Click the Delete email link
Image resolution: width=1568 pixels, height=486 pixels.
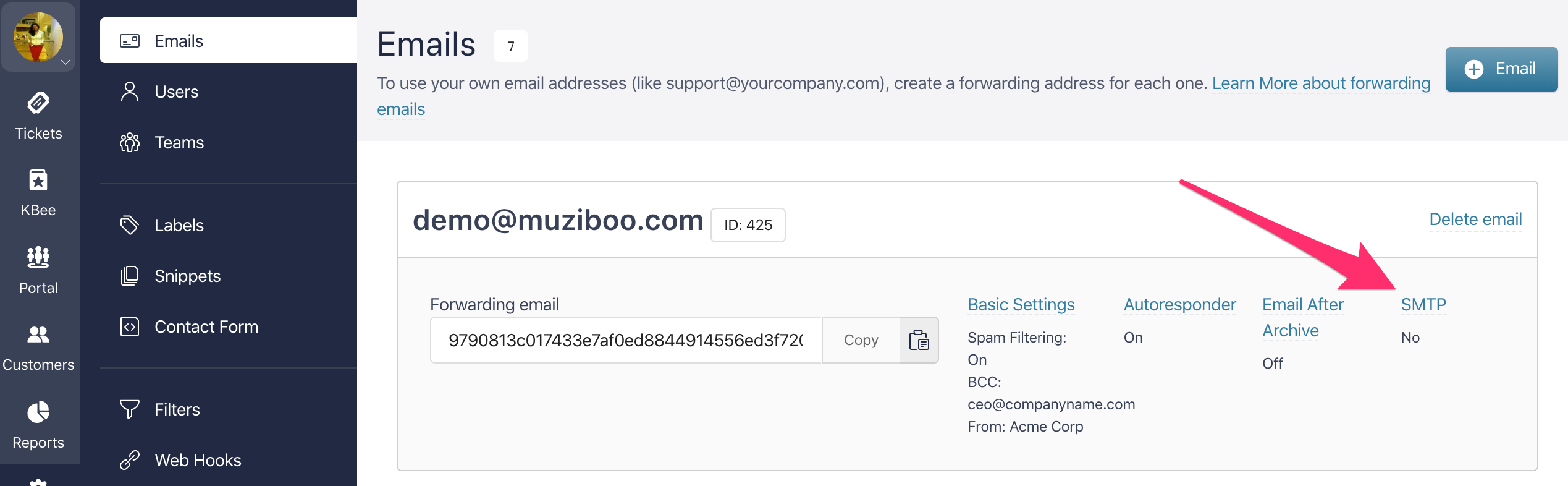(x=1475, y=219)
